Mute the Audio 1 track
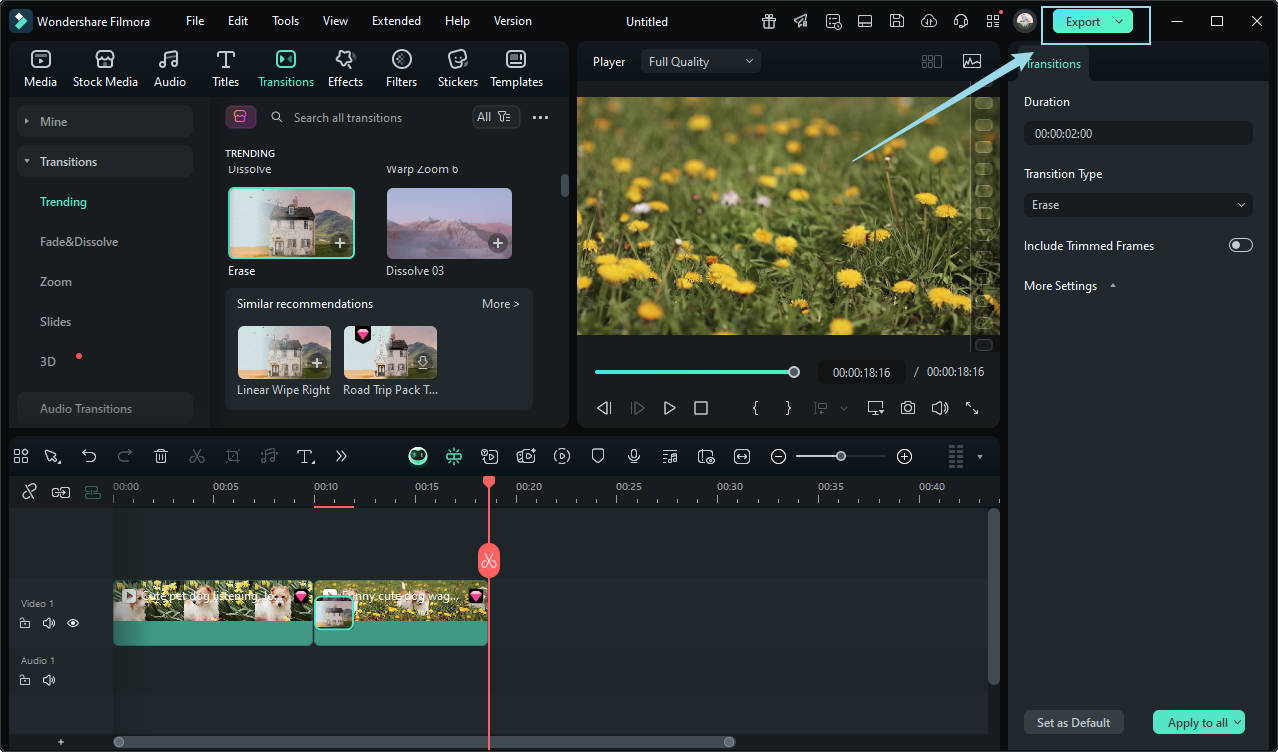 tap(49, 680)
